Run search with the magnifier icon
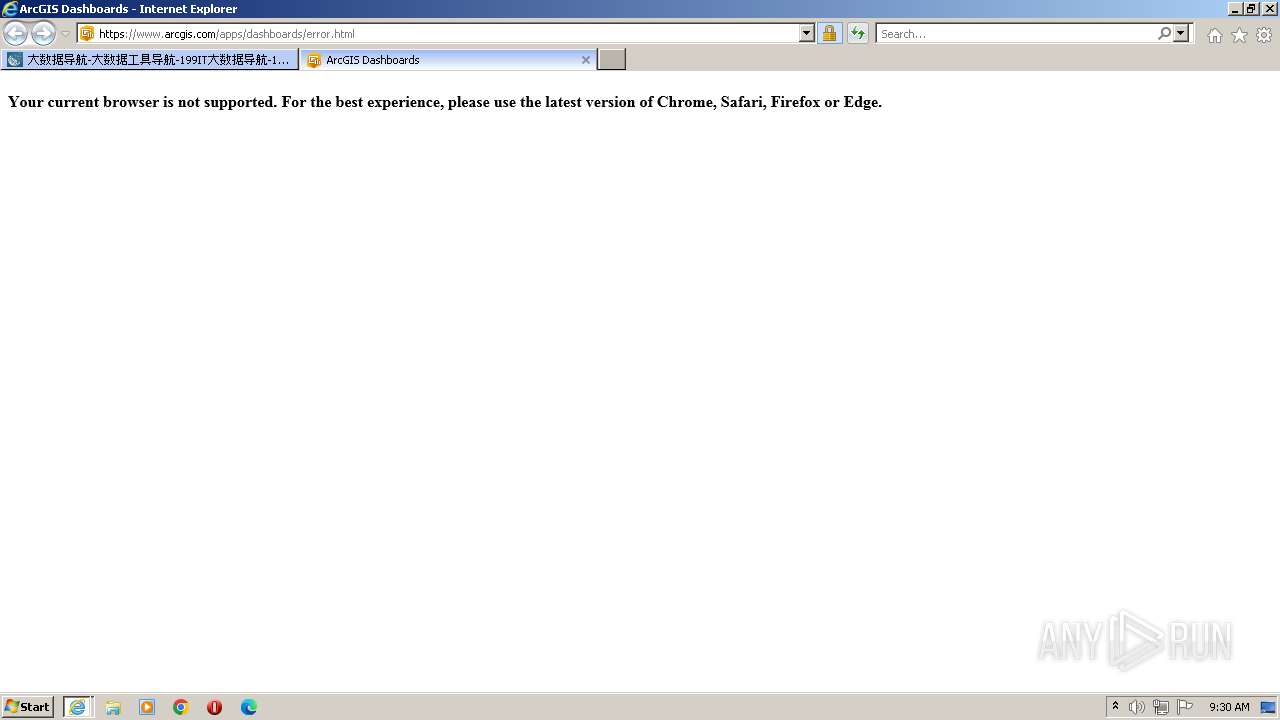The image size is (1280, 720). click(x=1164, y=33)
